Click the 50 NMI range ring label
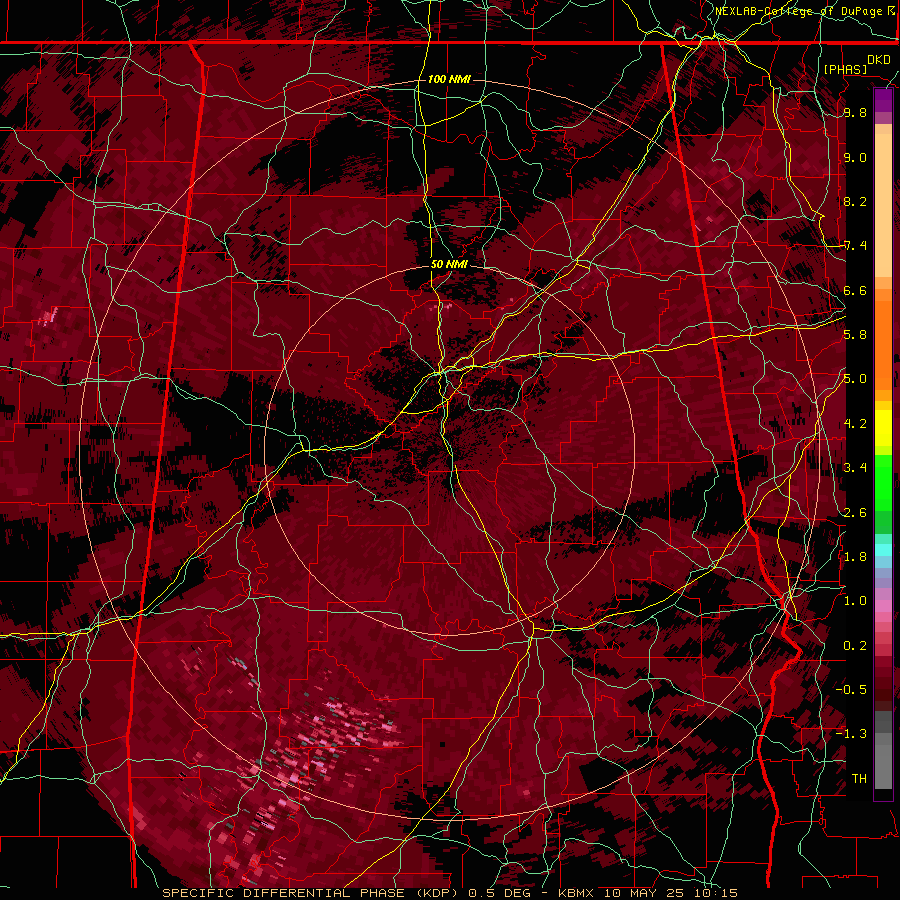 pos(449,265)
